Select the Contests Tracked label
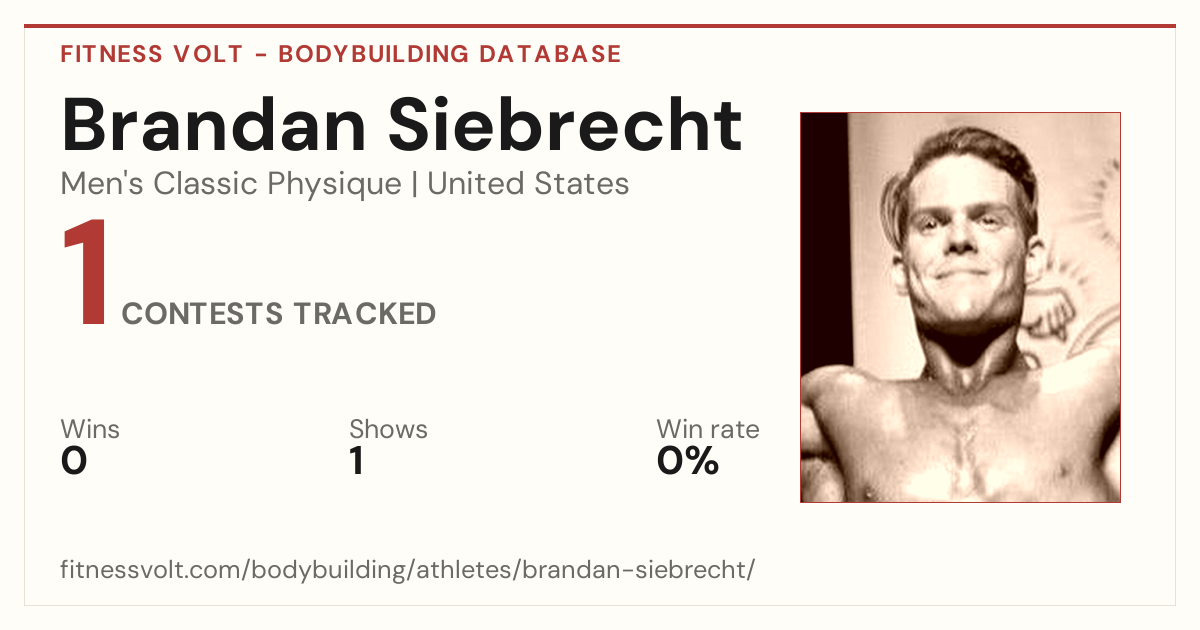Screen dimensions: 1200x630 coord(279,314)
